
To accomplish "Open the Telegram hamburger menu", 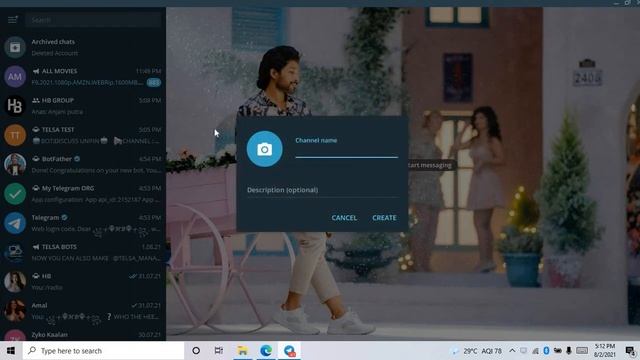I will coord(13,20).
